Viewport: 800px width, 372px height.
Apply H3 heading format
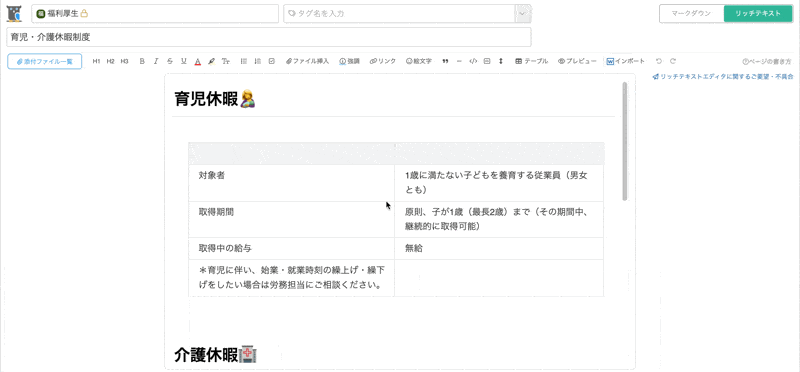click(x=124, y=61)
